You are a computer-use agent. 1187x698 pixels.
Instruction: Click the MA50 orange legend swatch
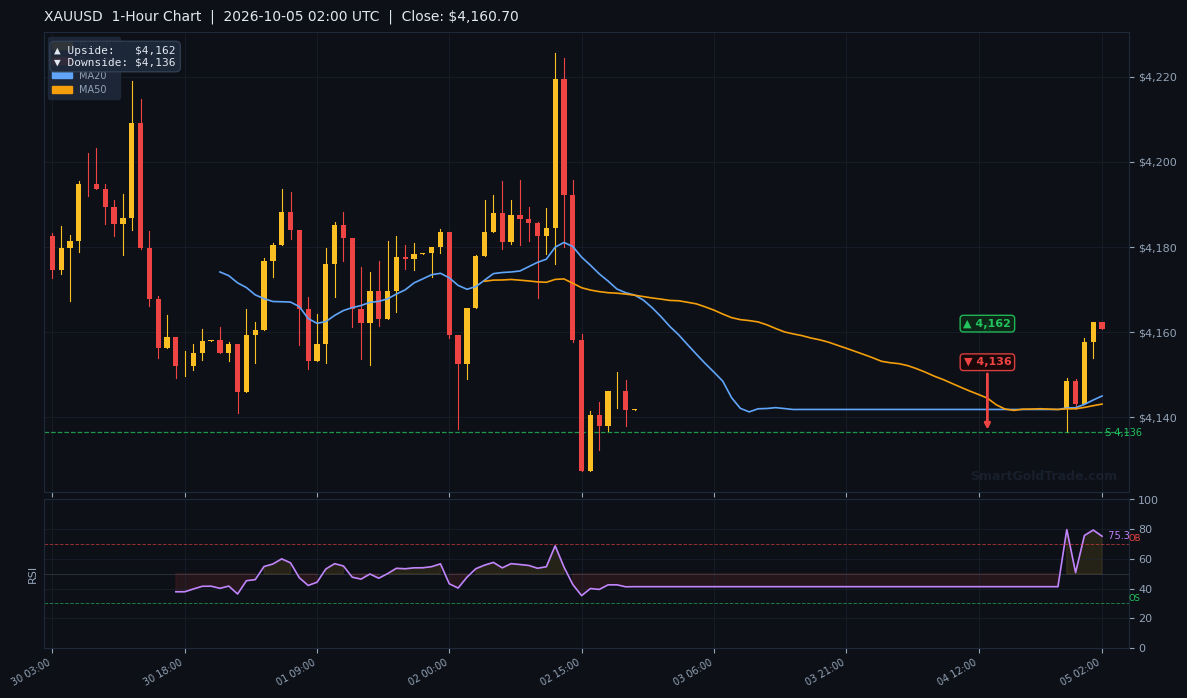click(62, 89)
